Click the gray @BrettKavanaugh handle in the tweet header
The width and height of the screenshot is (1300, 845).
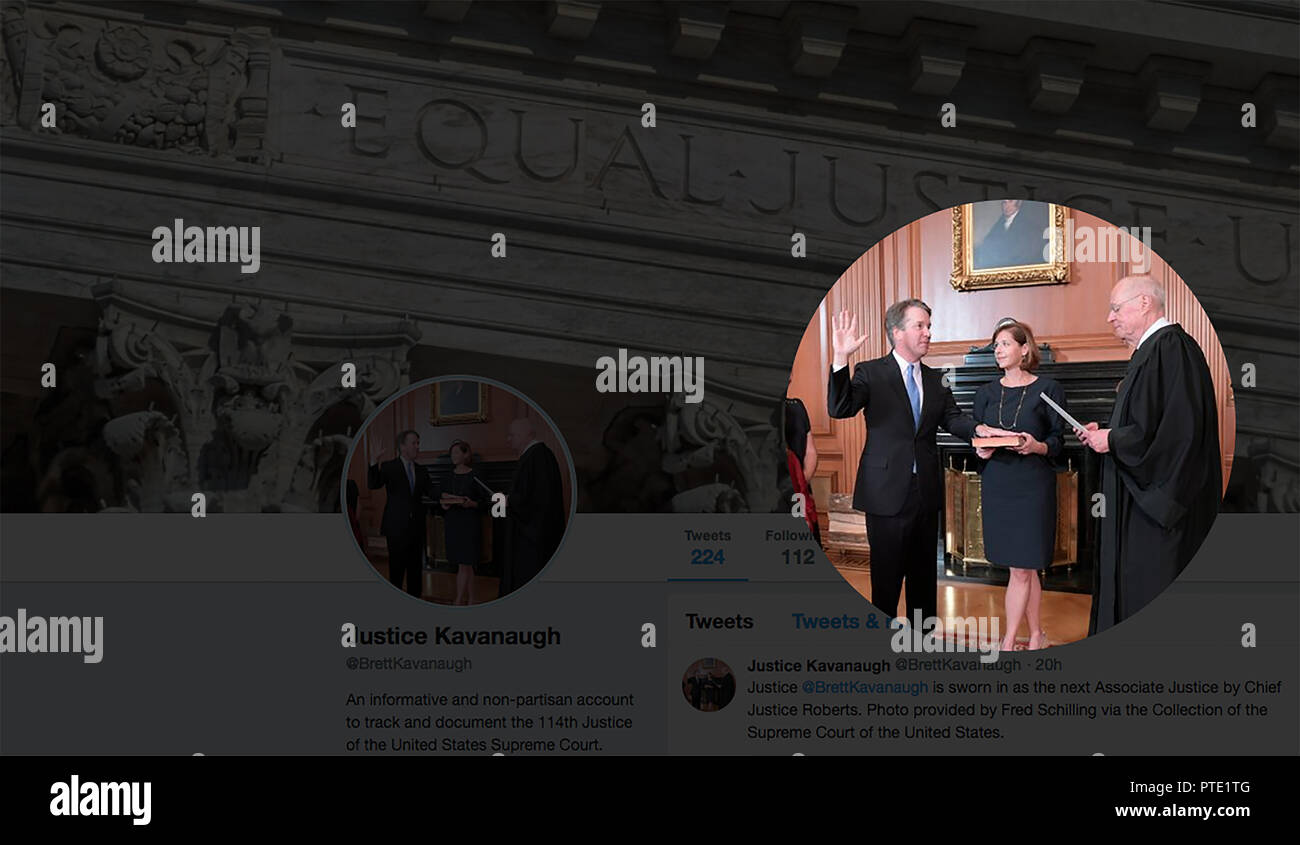(957, 665)
